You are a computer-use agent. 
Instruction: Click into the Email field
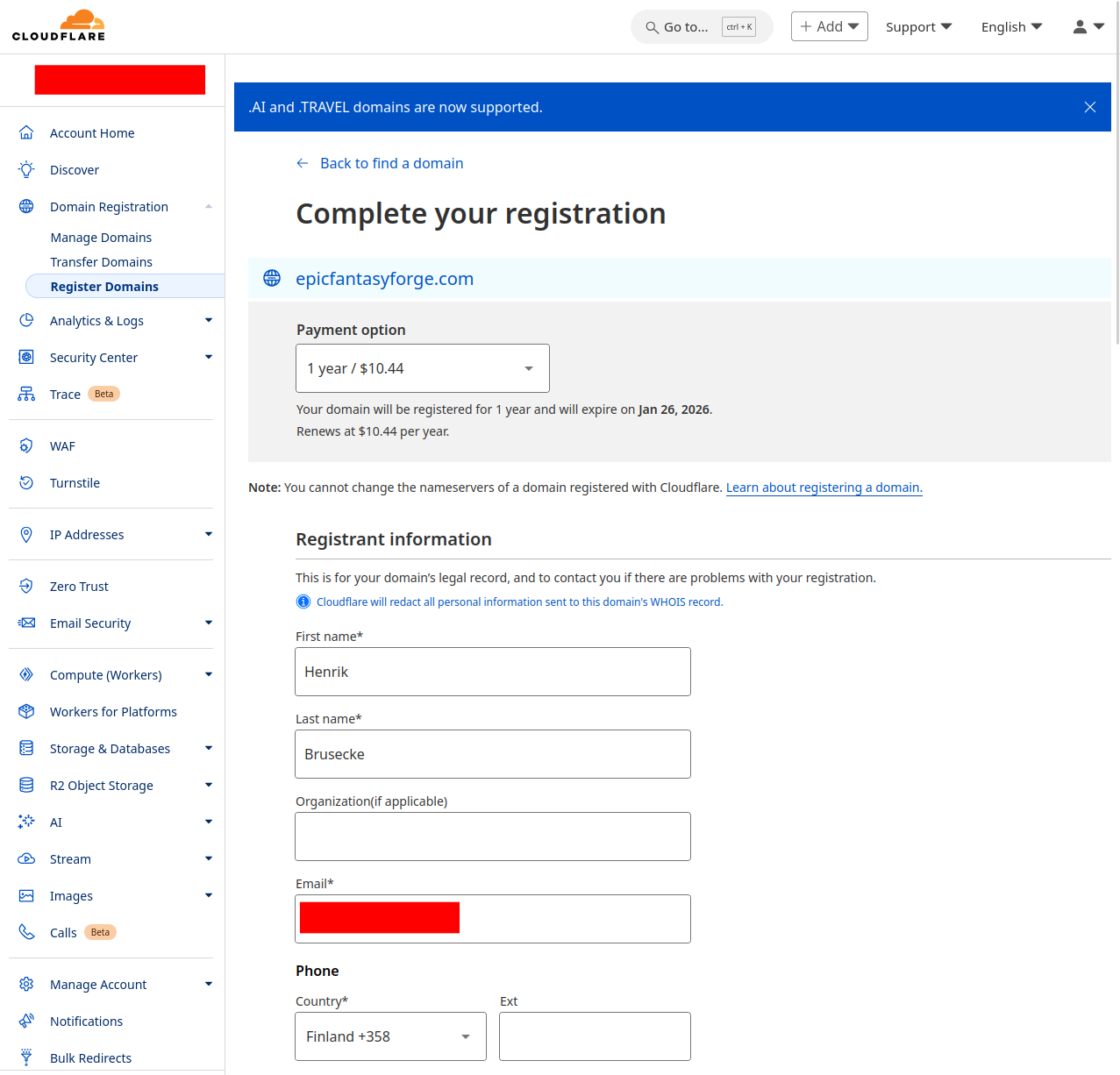[493, 919]
